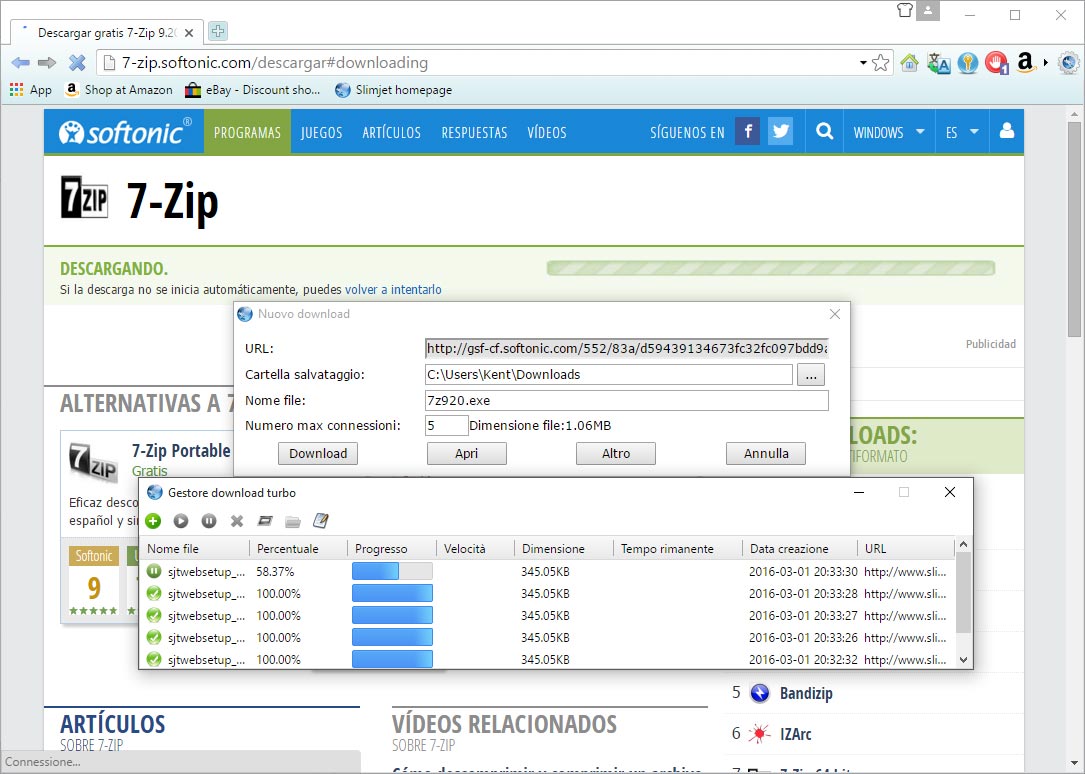Viewport: 1085px width, 774px height.
Task: Open the VÍDEOS menu item
Action: pos(547,132)
